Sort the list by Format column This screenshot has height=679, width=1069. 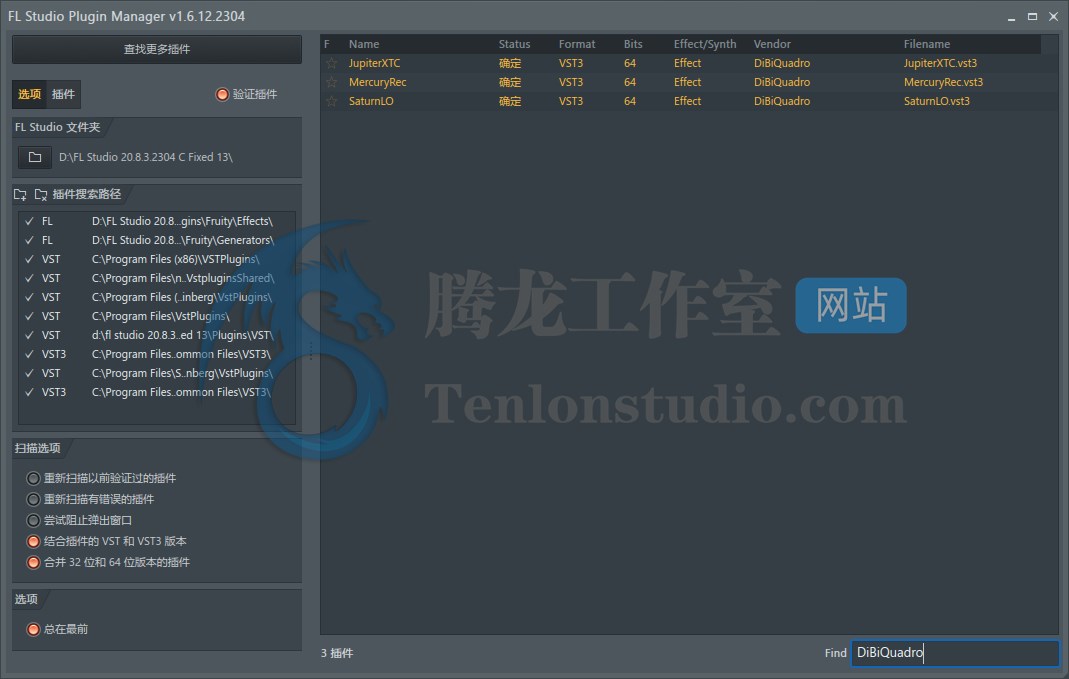click(x=577, y=44)
